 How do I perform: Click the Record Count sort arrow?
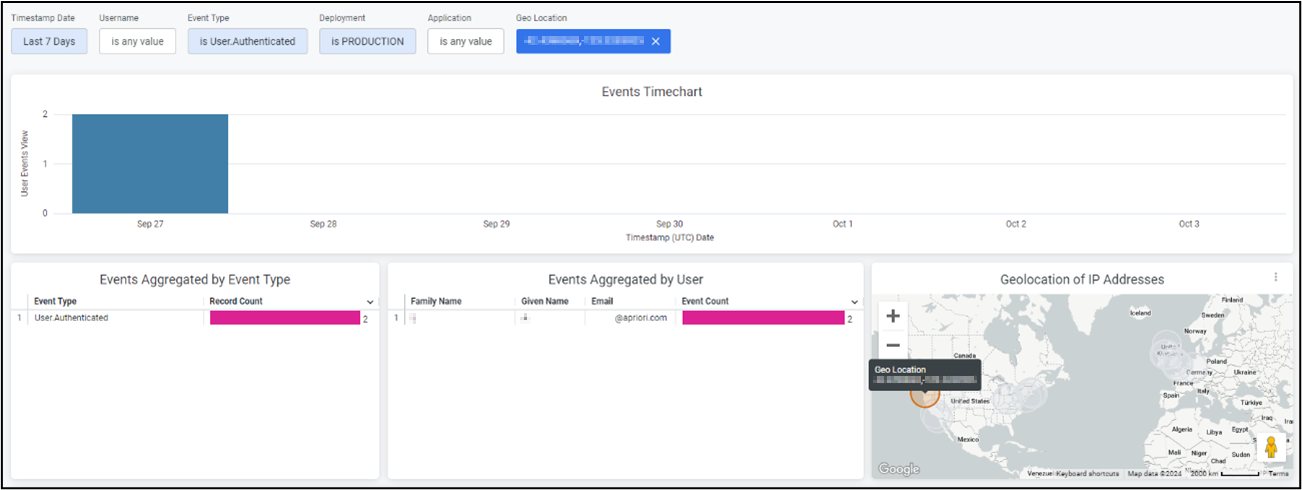370,302
